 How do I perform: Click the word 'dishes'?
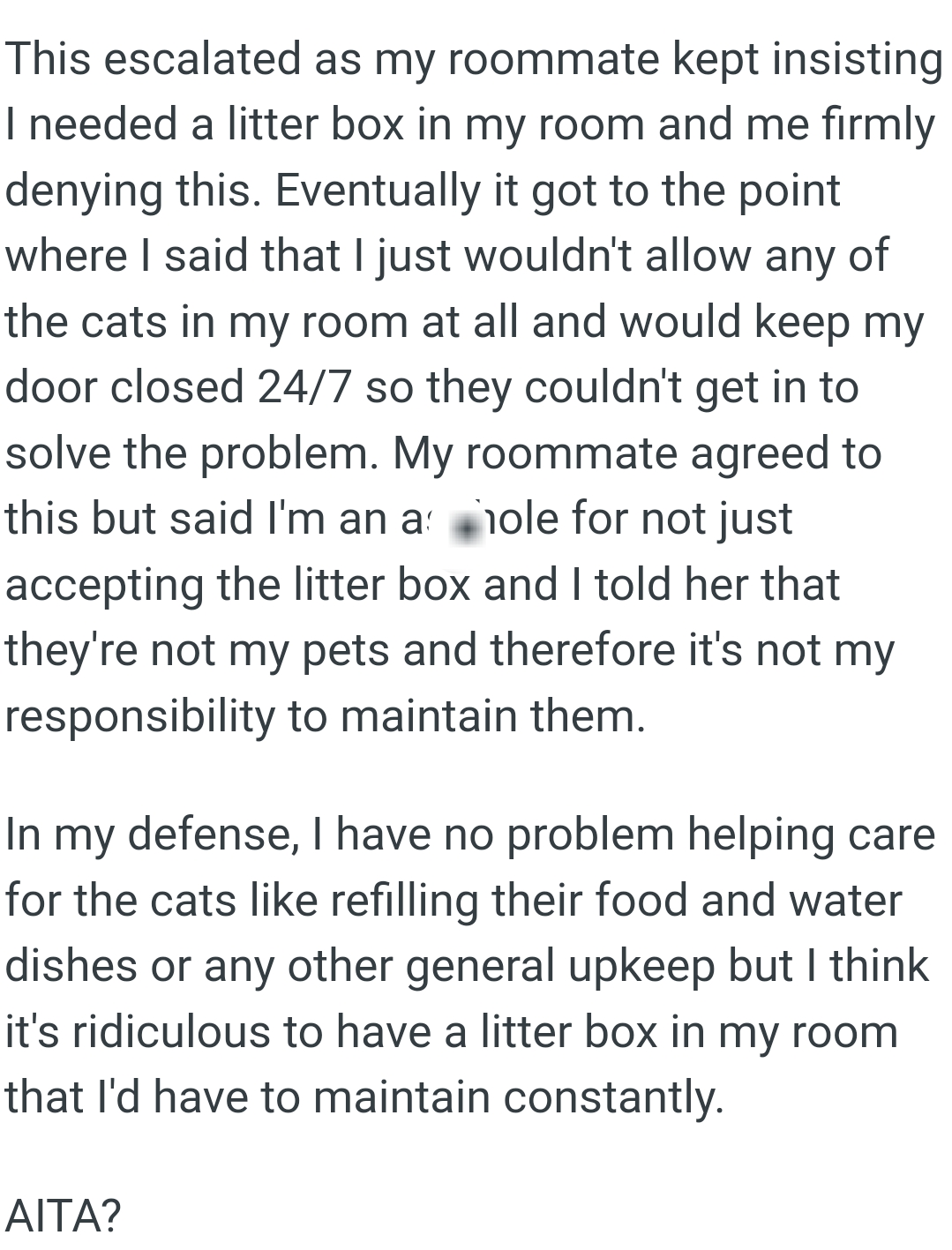[x=71, y=965]
